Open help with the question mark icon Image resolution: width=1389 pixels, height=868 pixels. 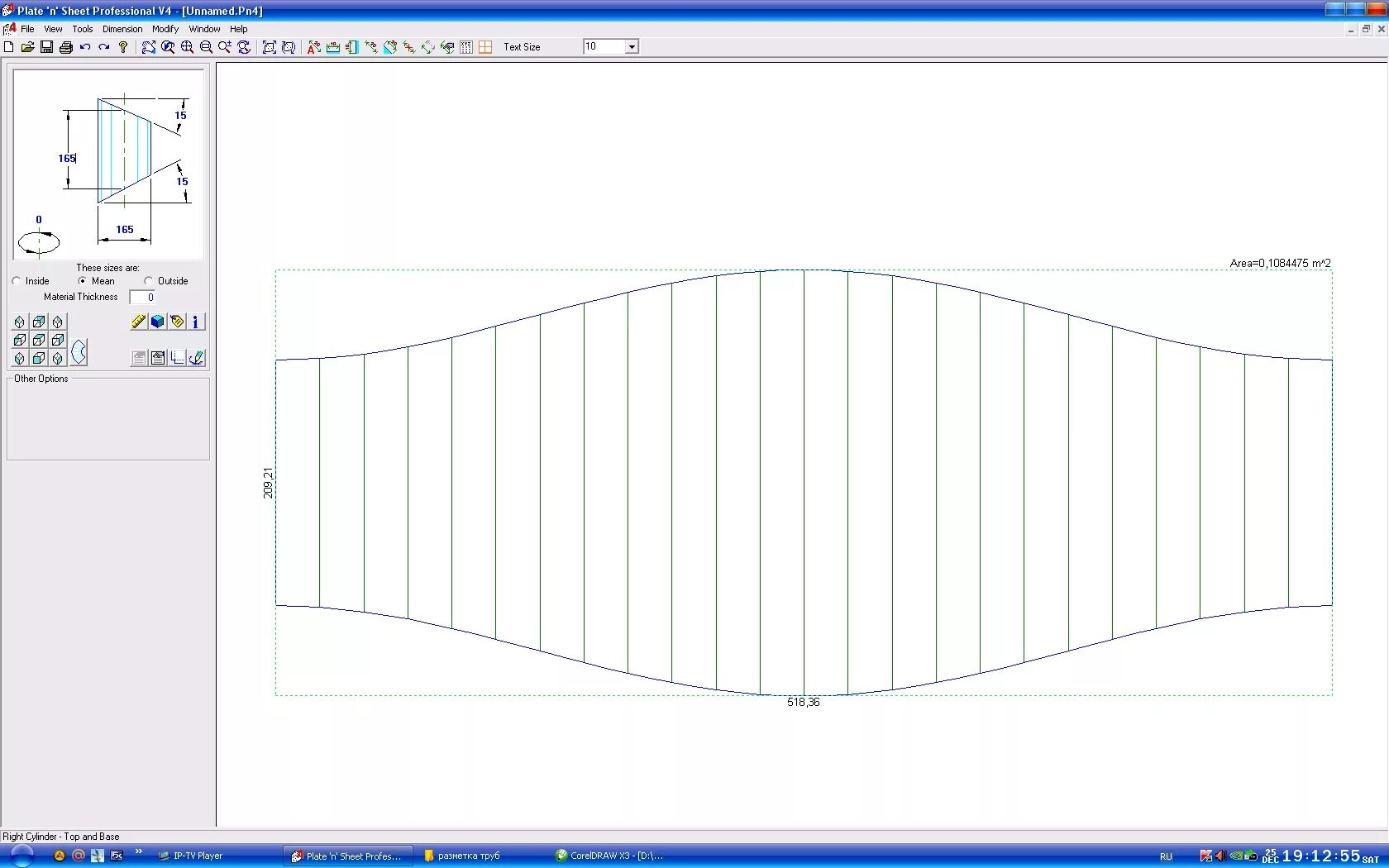123,47
